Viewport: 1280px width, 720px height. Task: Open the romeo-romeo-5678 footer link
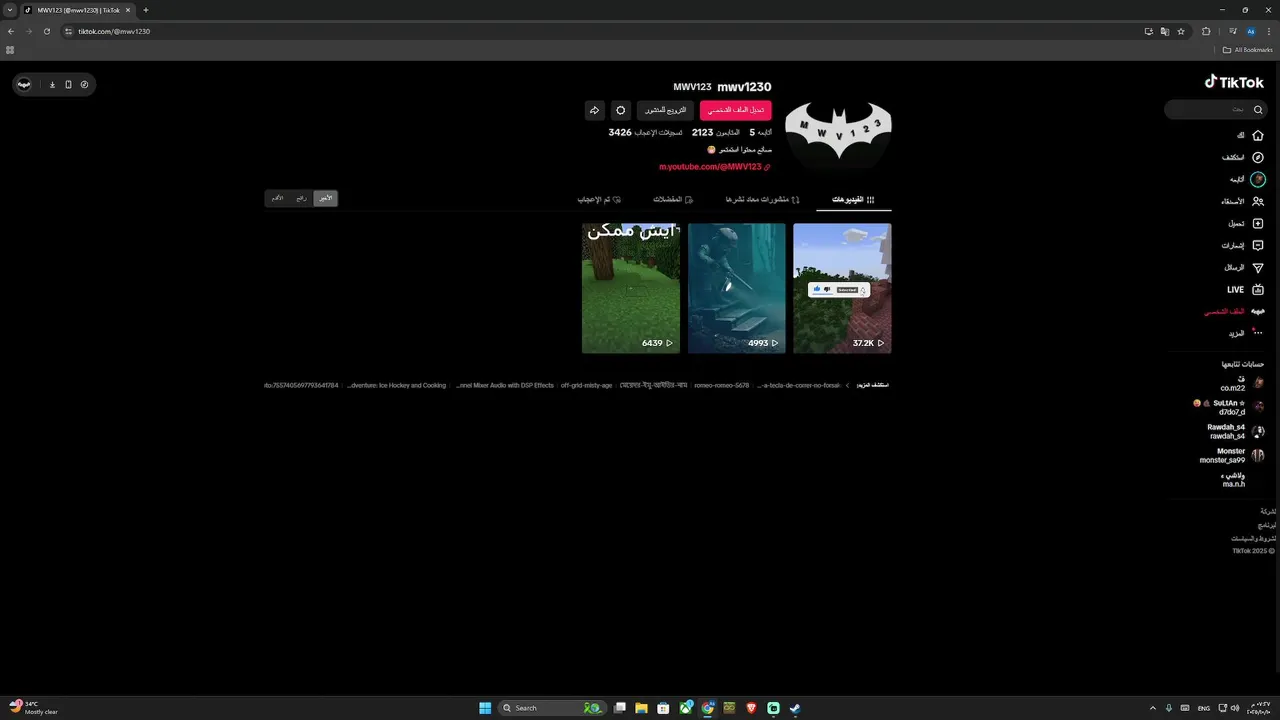click(723, 385)
